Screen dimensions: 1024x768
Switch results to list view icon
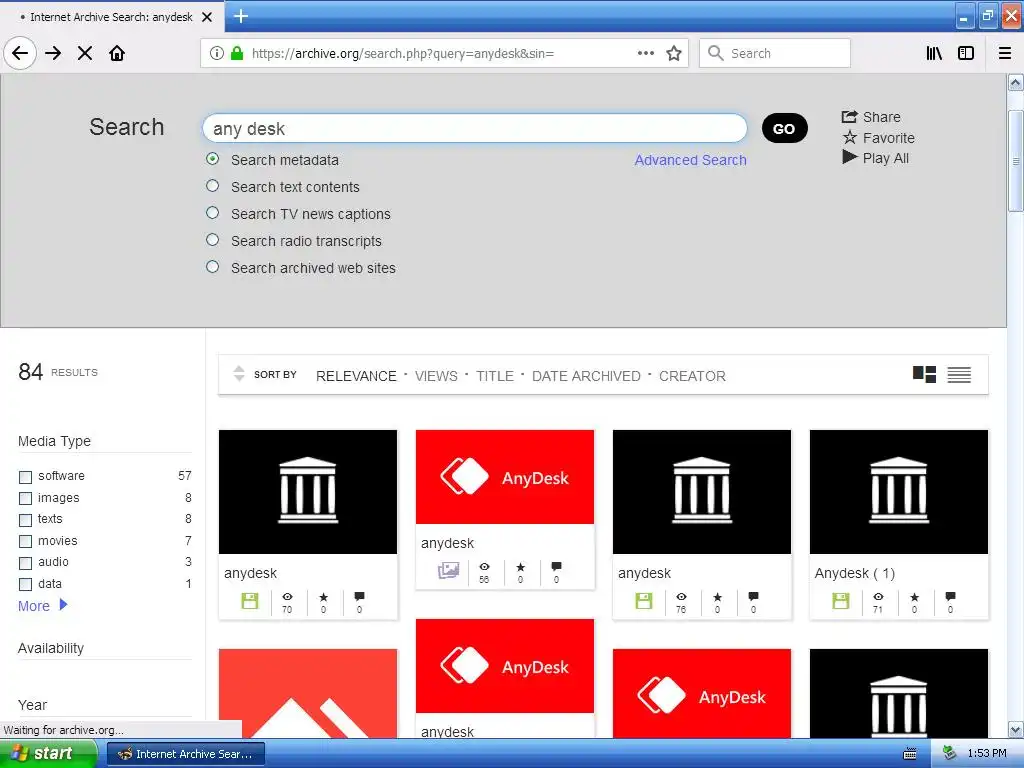click(x=959, y=374)
